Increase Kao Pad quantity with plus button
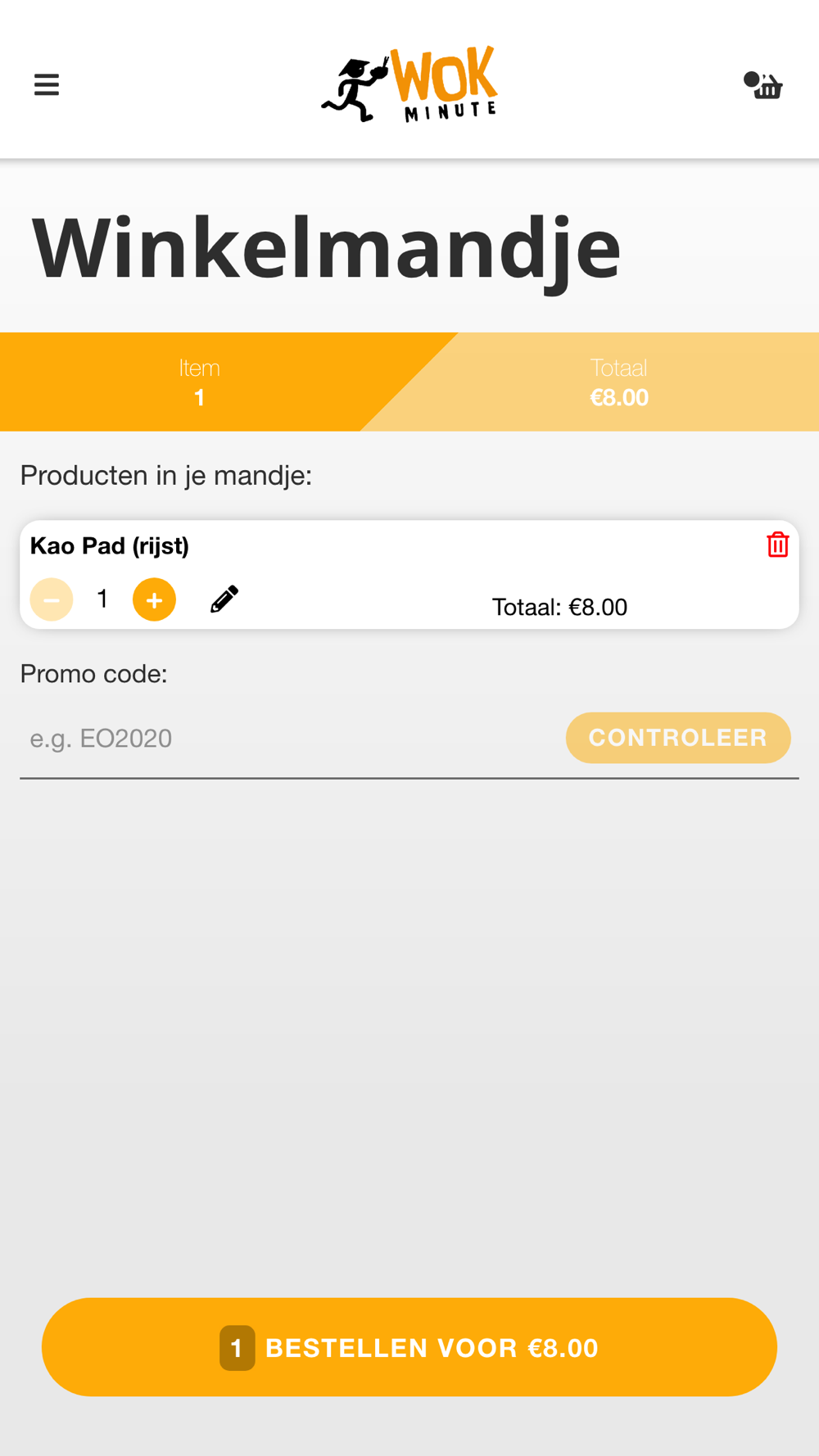Screen dimensions: 819x1456 click(x=154, y=599)
